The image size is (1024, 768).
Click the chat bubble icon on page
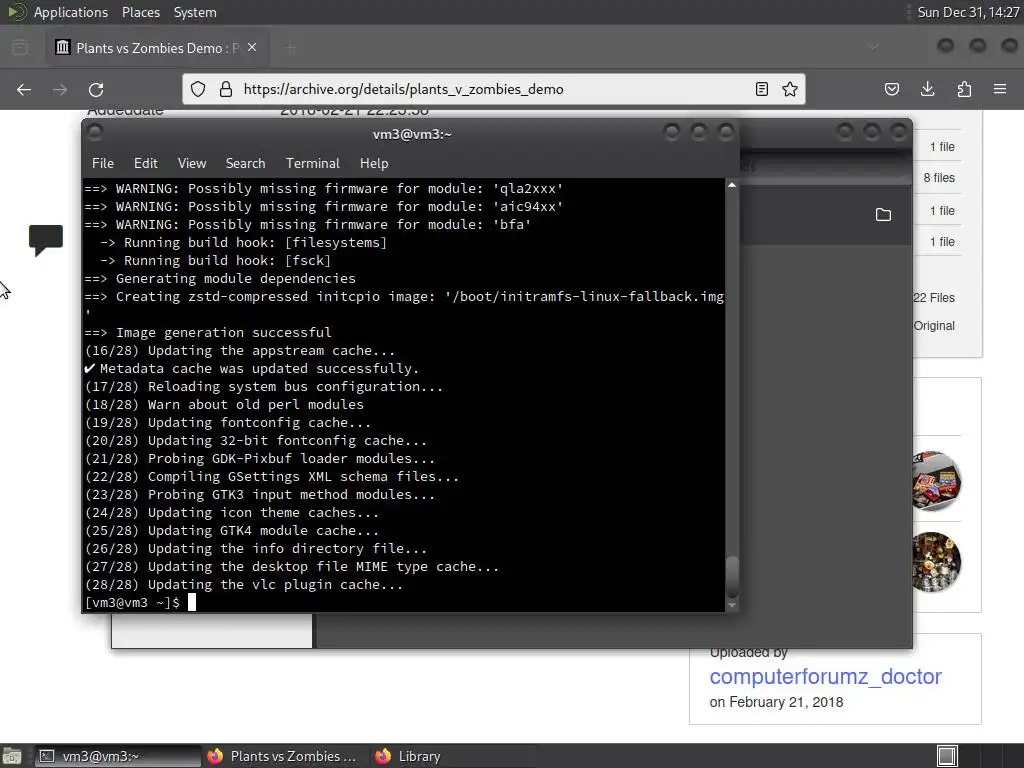pyautogui.click(x=46, y=240)
